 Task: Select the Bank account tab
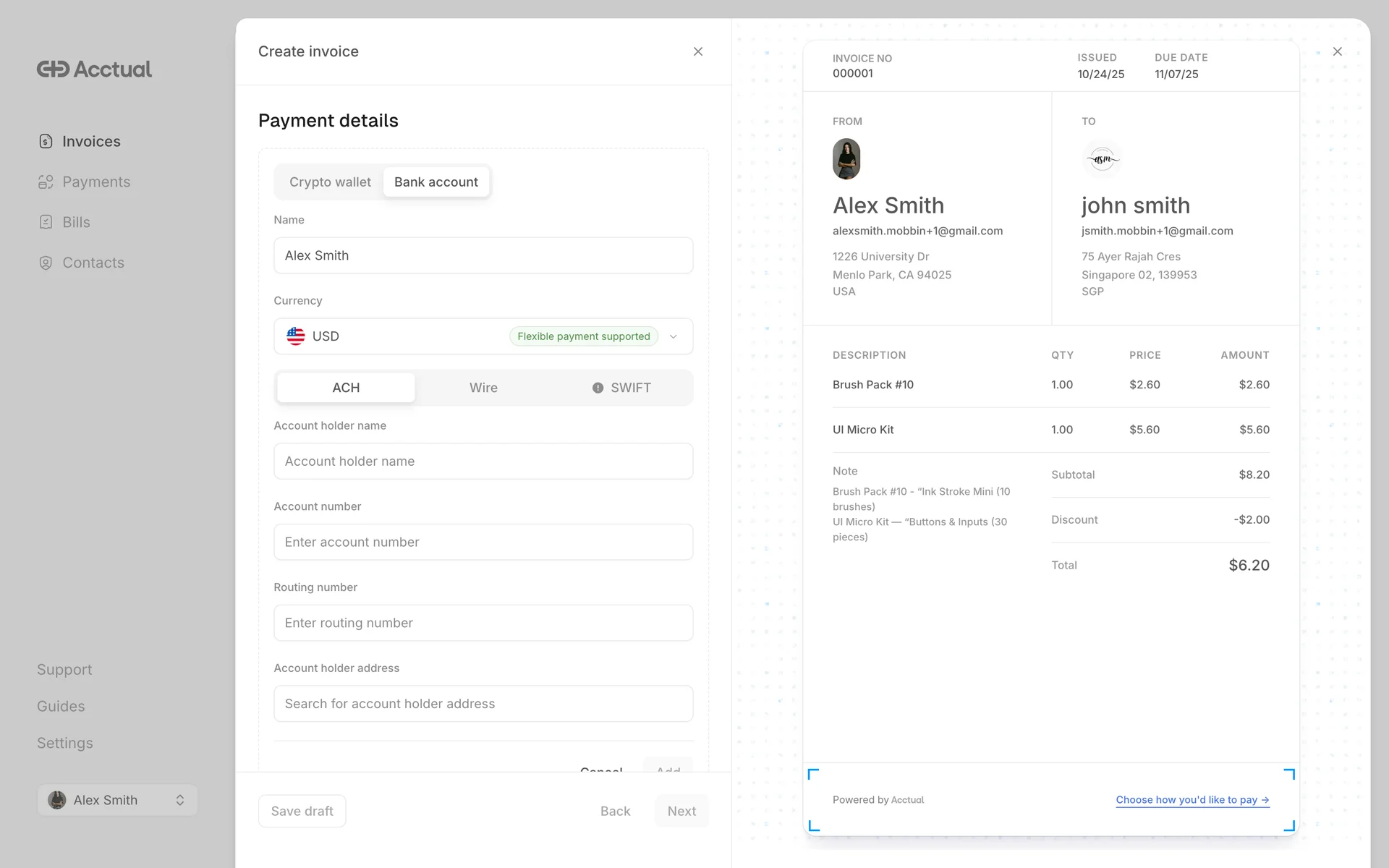pyautogui.click(x=436, y=182)
